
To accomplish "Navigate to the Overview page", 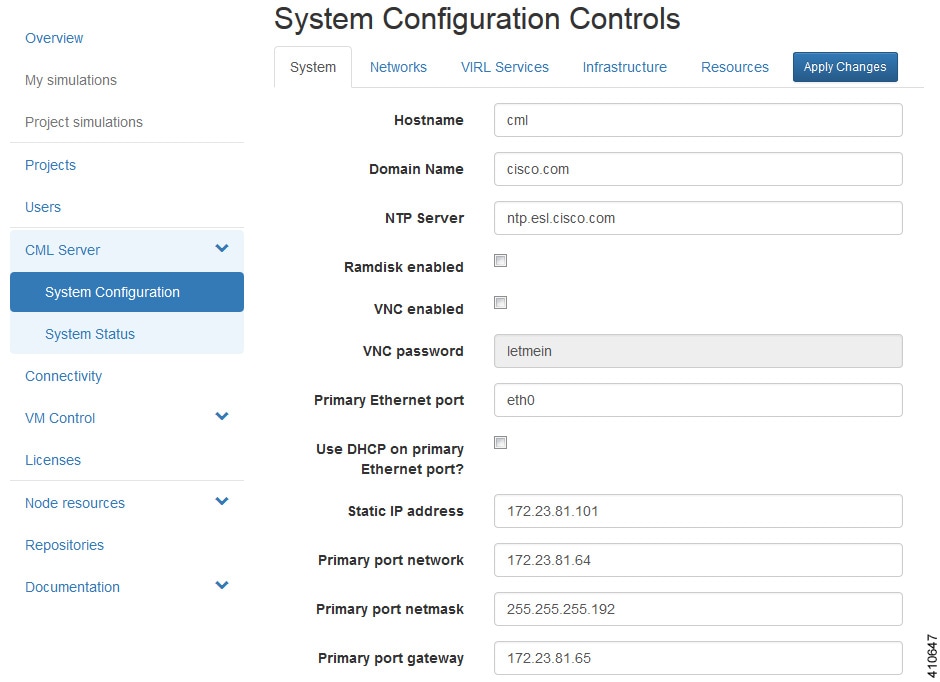I will tap(54, 38).
